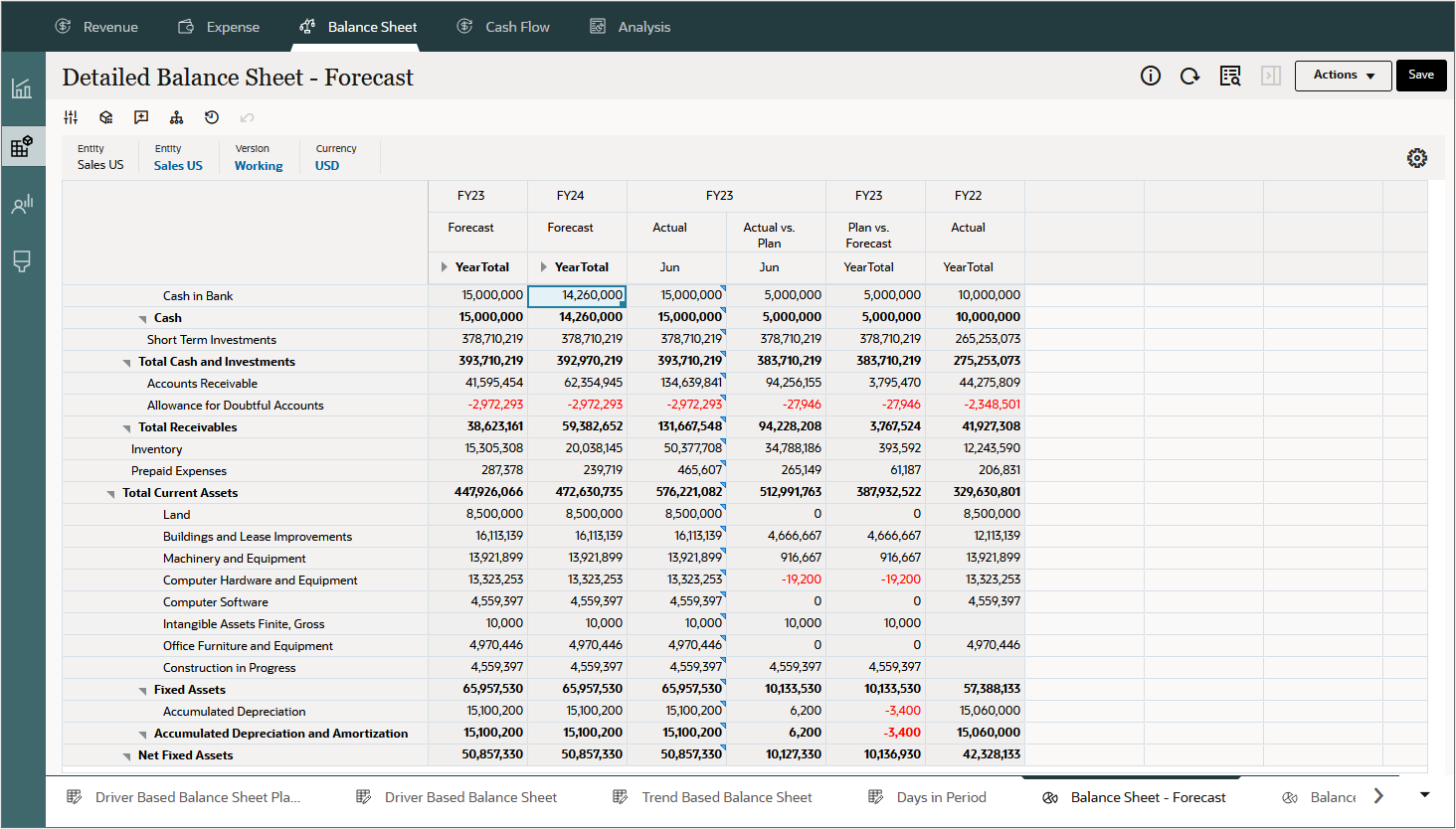The width and height of the screenshot is (1456, 829).
Task: Click Allowance for Doubtful Accounts label
Action: (x=236, y=406)
